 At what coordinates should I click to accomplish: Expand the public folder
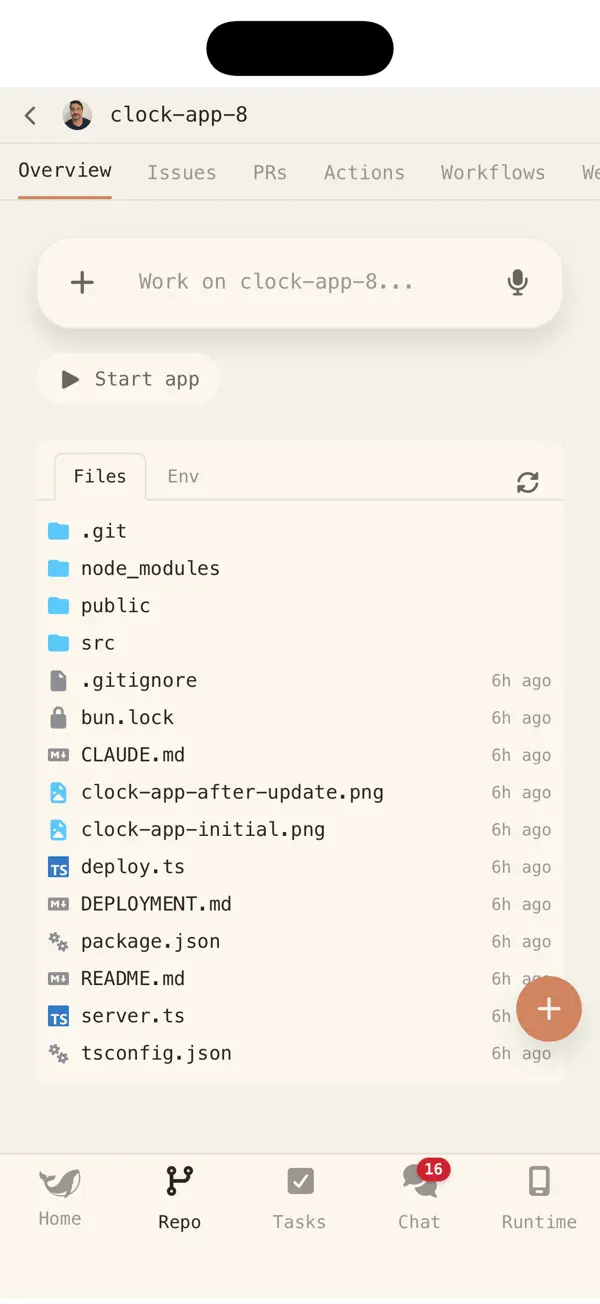[115, 605]
